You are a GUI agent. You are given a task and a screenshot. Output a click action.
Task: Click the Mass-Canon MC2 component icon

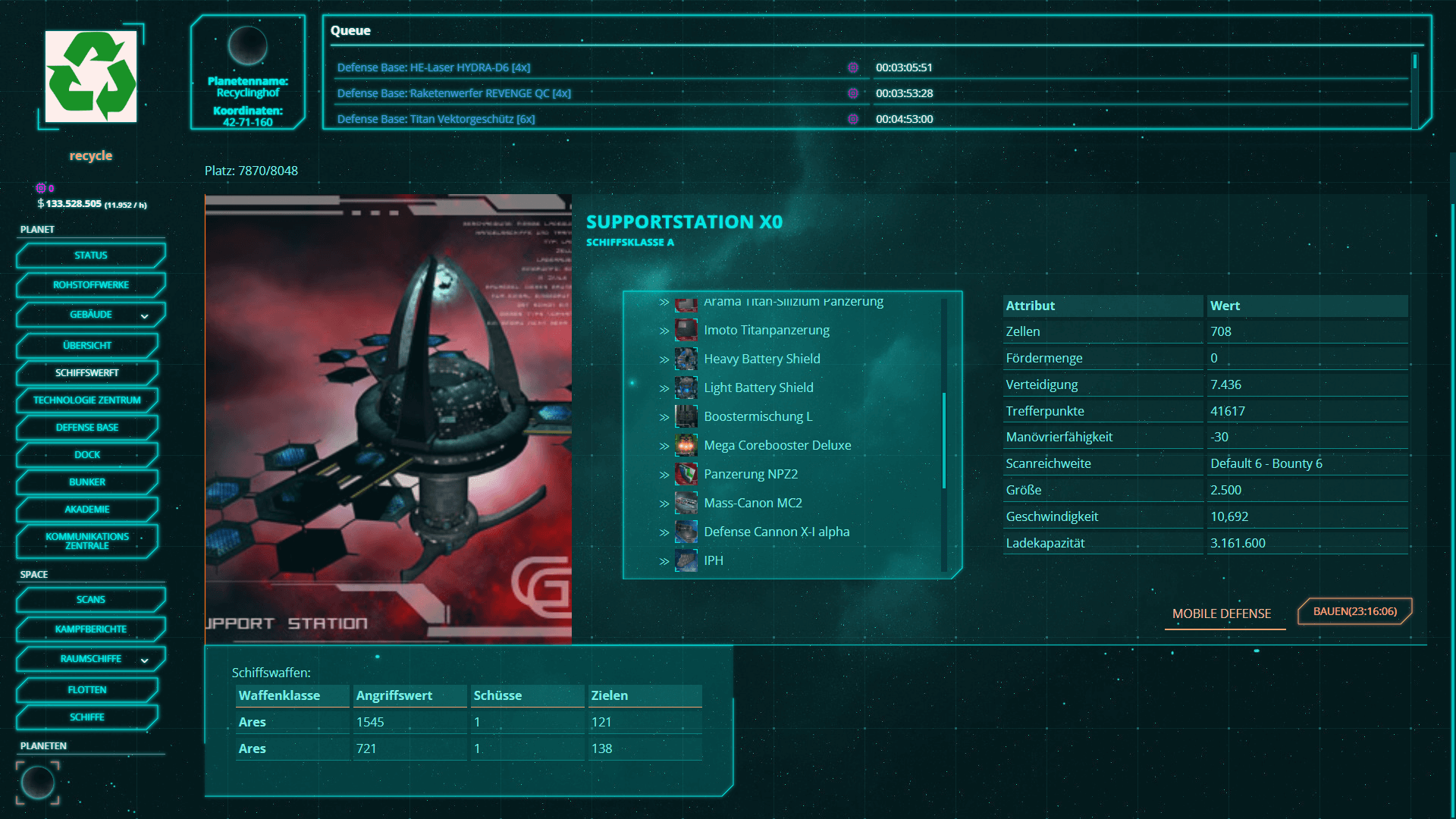[686, 503]
